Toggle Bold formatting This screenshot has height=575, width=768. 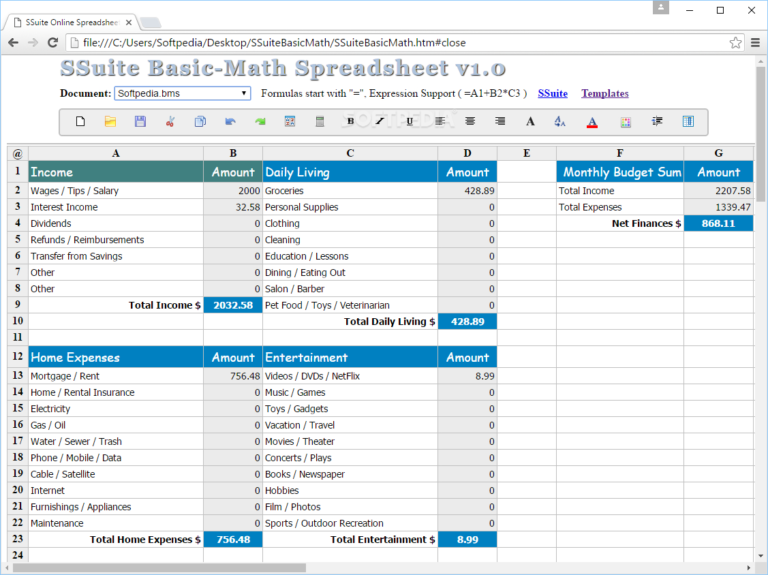[x=350, y=121]
